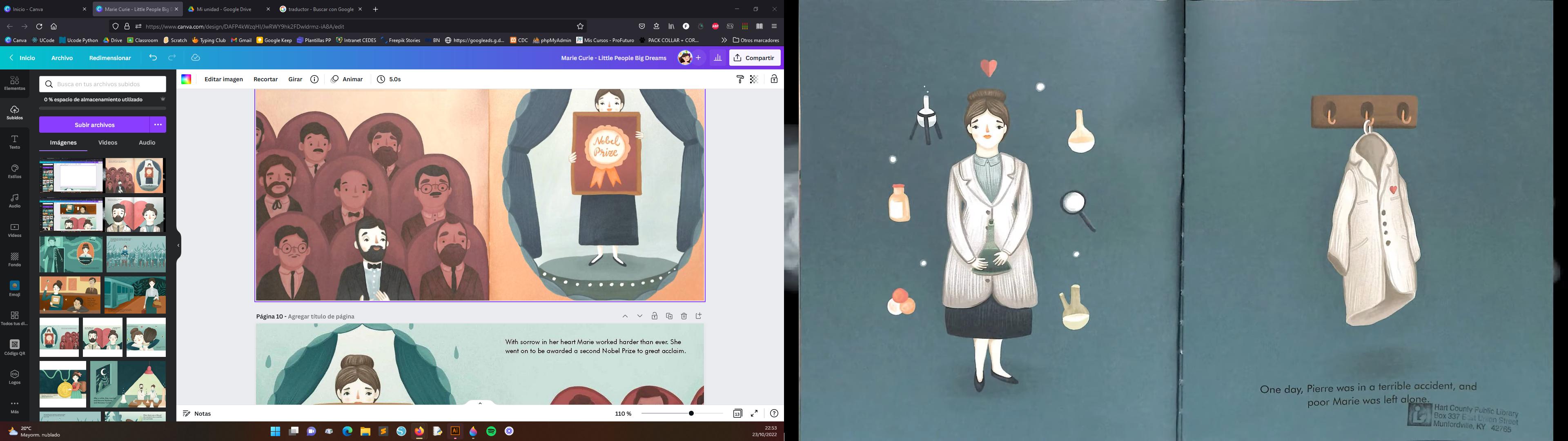Open the Fondo background panel
This screenshot has width=1568, height=441.
[x=15, y=259]
